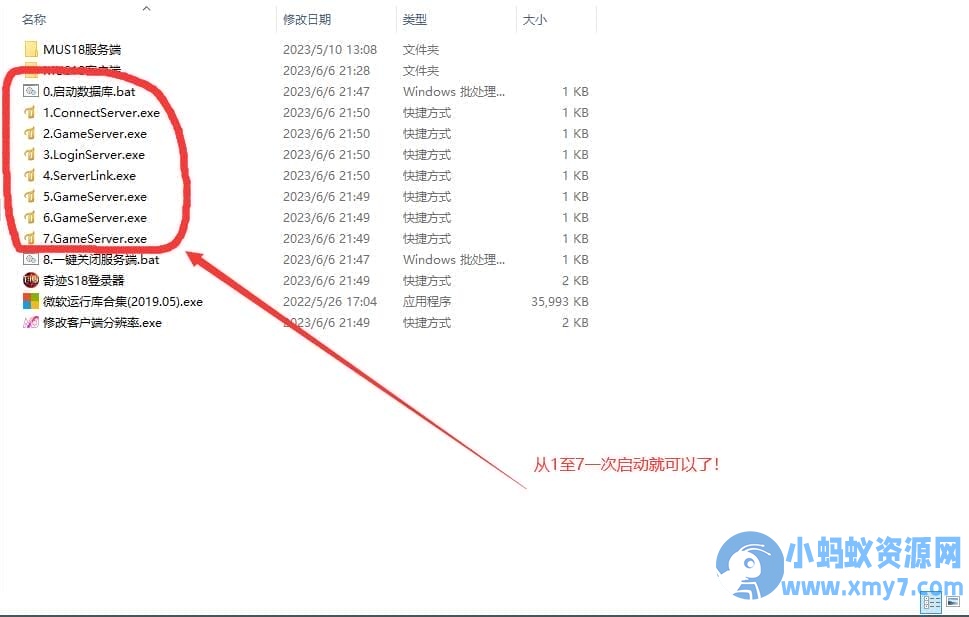Click the 4.ServerLink.exe shortcut icon
The height and width of the screenshot is (617, 969).
point(30,175)
